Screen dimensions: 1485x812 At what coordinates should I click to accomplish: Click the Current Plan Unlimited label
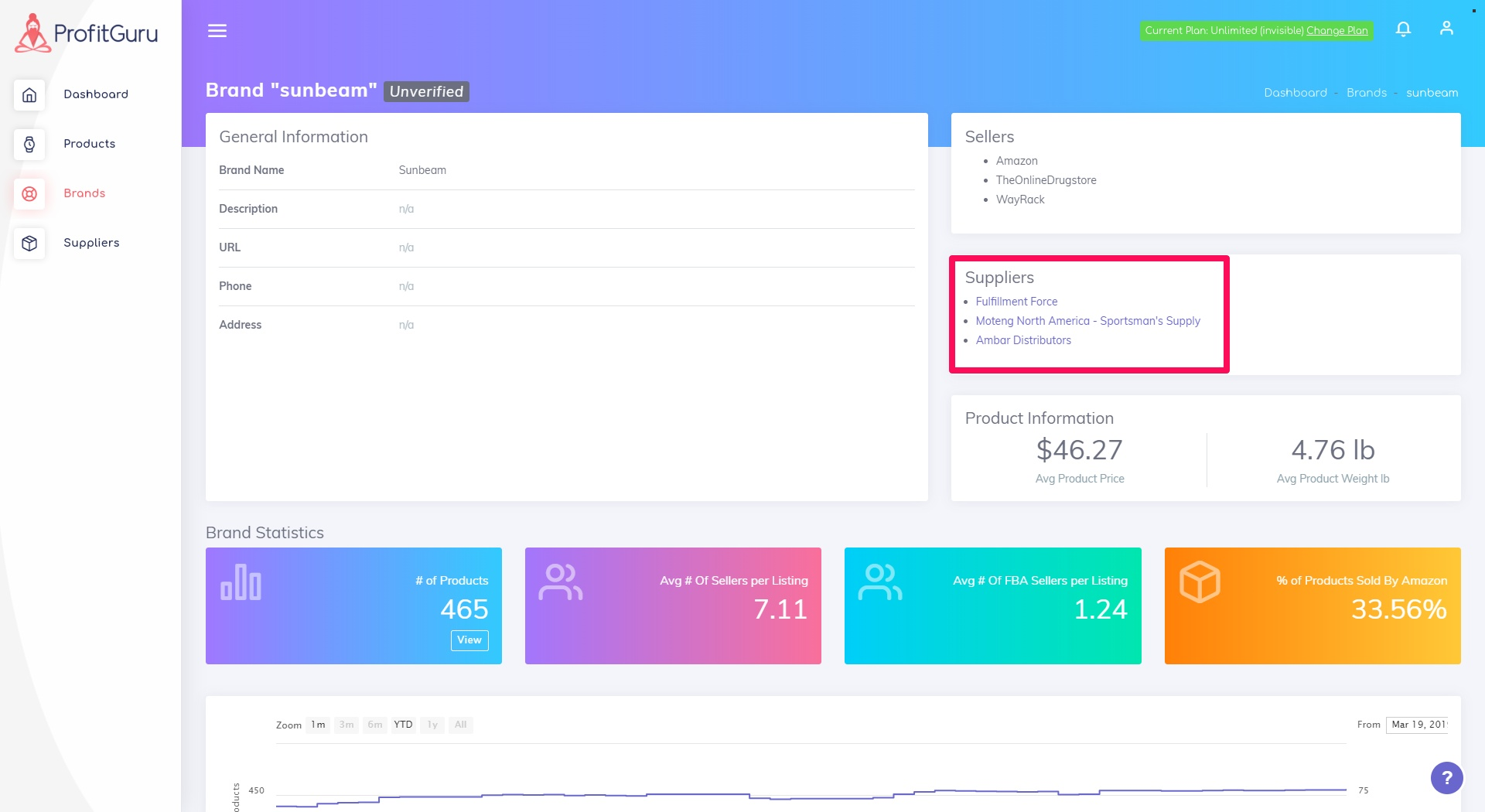(1224, 31)
